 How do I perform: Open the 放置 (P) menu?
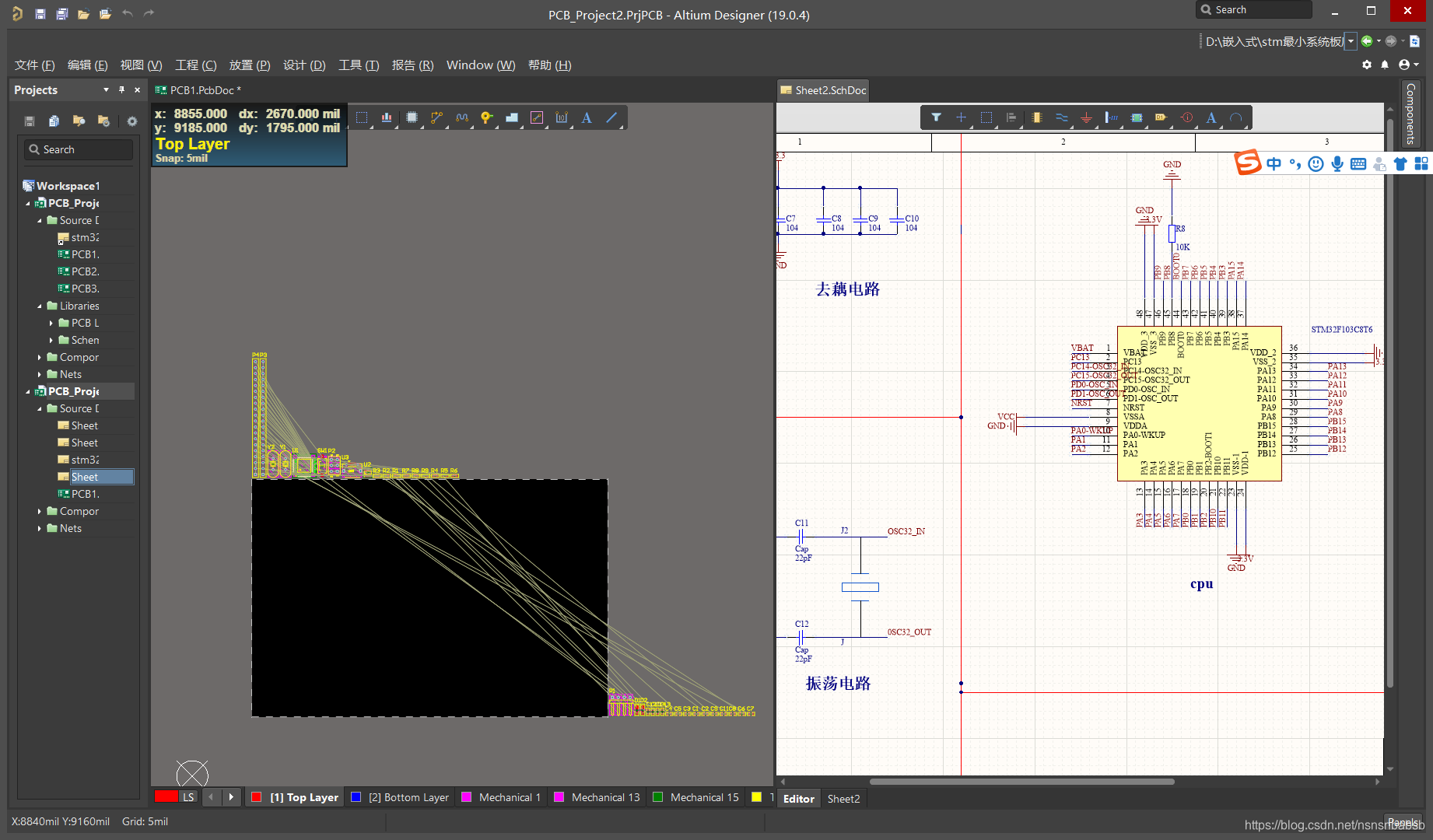(250, 65)
